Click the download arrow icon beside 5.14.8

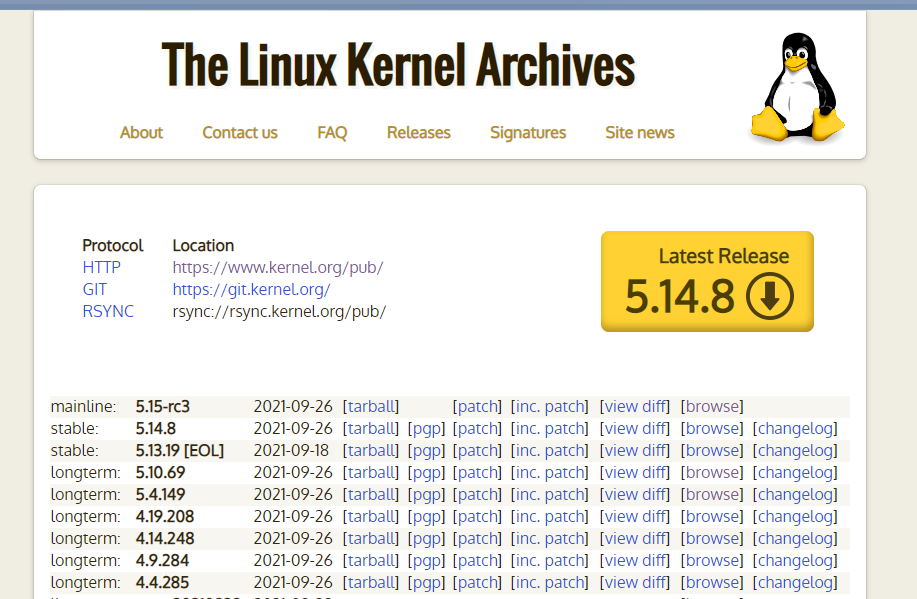pos(770,296)
